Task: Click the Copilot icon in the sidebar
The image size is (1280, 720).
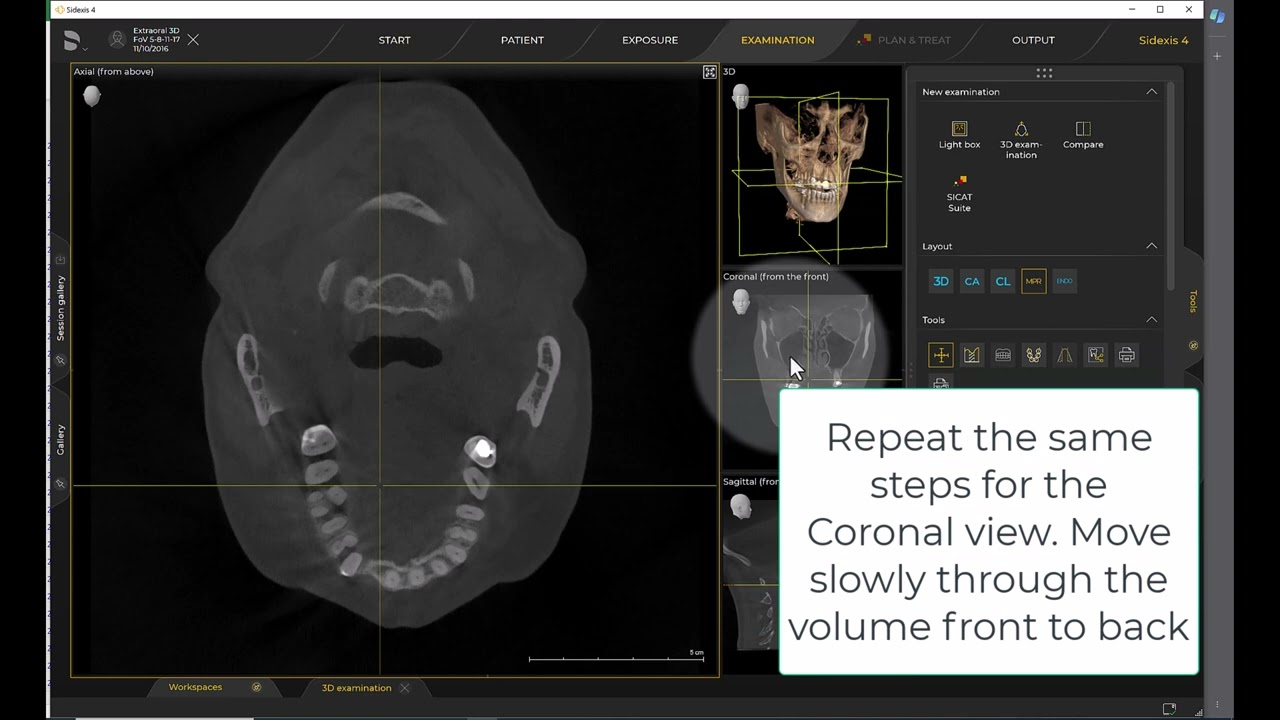Action: click(1217, 16)
